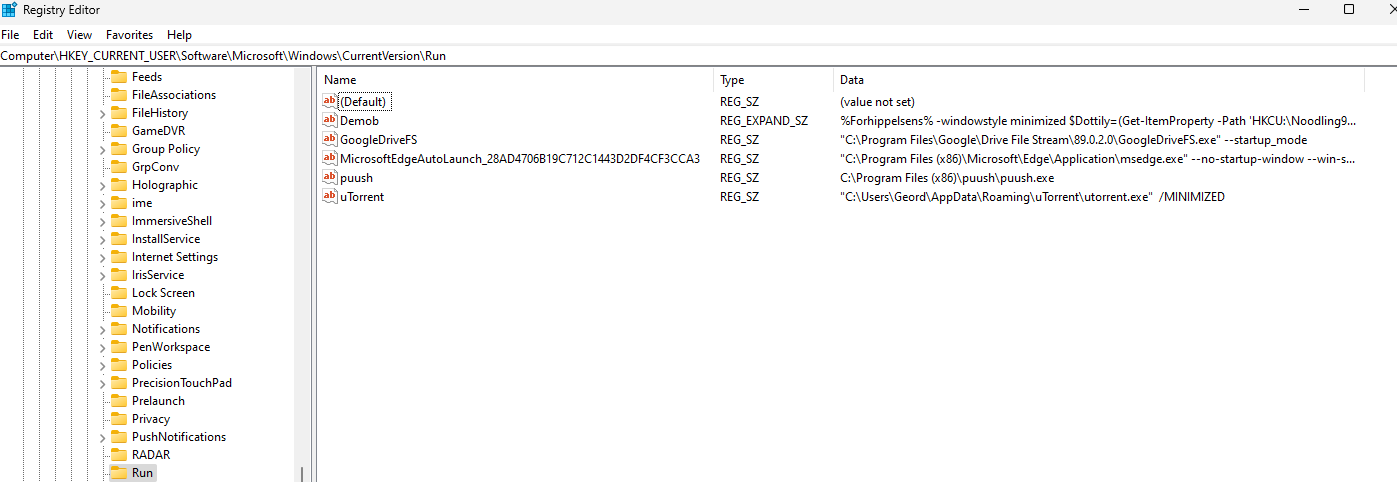Sort values by the Name column header
This screenshot has height=482, width=1397.
coord(516,80)
